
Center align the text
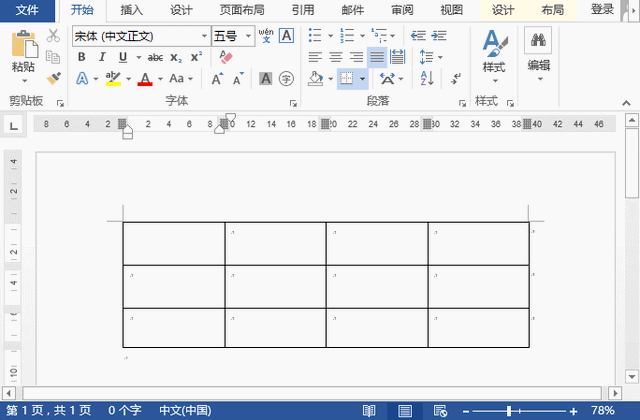pos(336,57)
